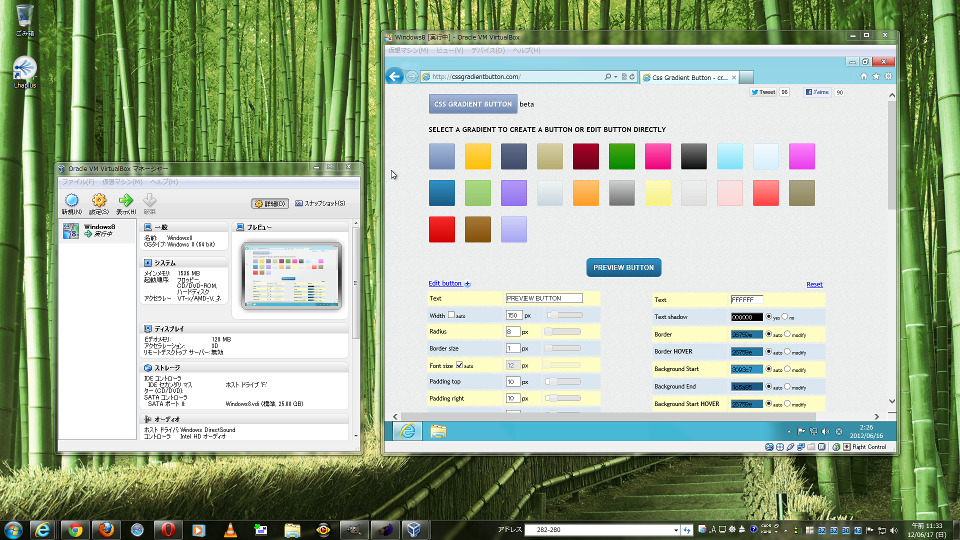This screenshot has height=540, width=960.
Task: Select Text shadow 'no' radio button
Action: [x=784, y=317]
